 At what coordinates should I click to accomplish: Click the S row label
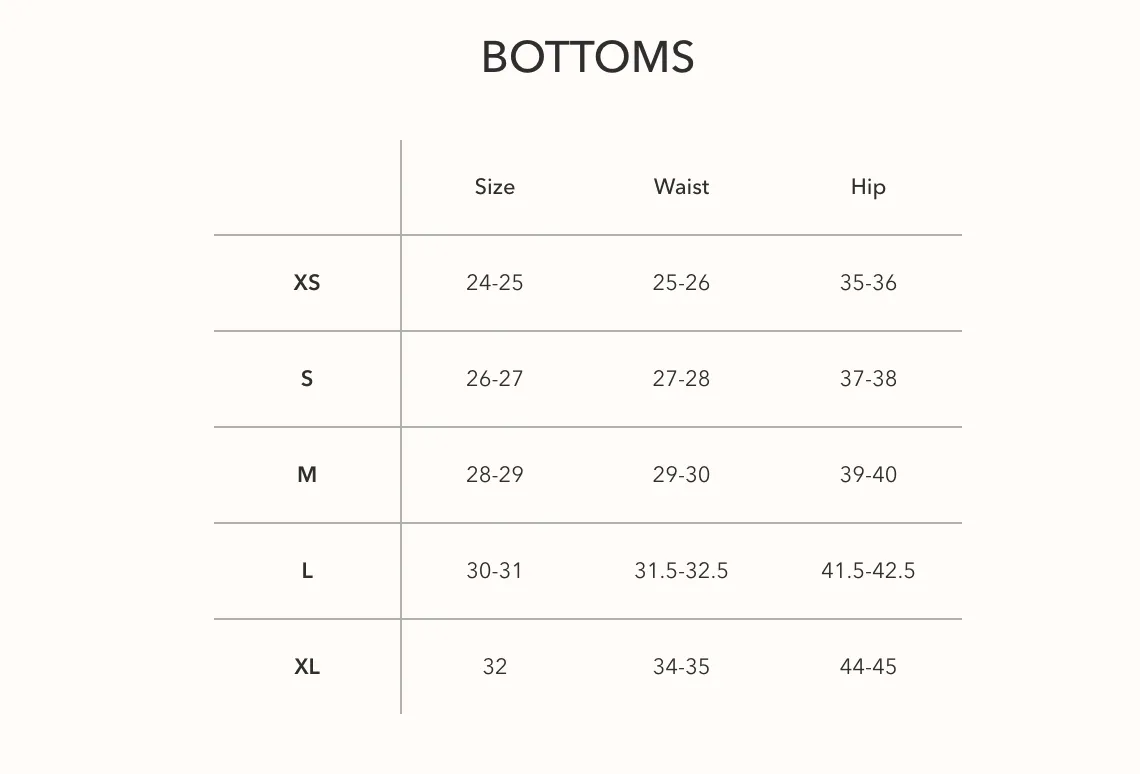tap(307, 379)
